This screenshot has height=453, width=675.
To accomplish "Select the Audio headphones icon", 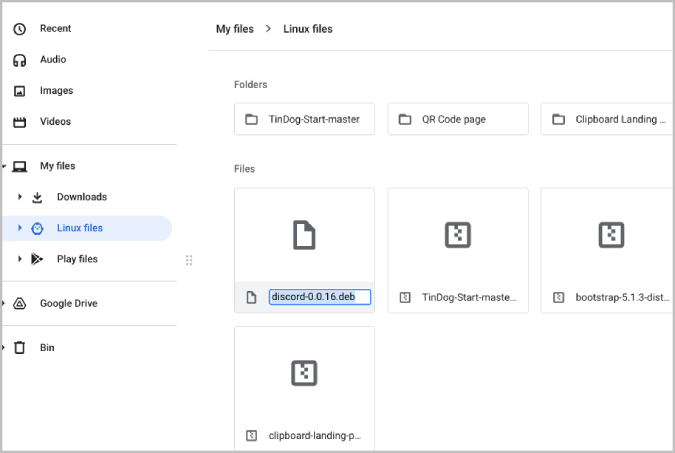I will tap(19, 60).
